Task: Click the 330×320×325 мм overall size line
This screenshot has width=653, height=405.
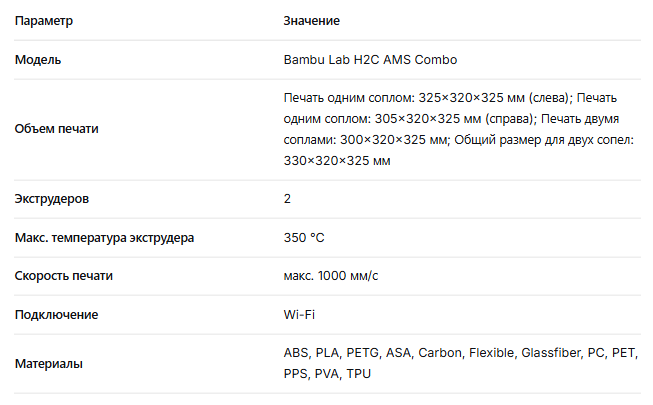Action: point(337,160)
